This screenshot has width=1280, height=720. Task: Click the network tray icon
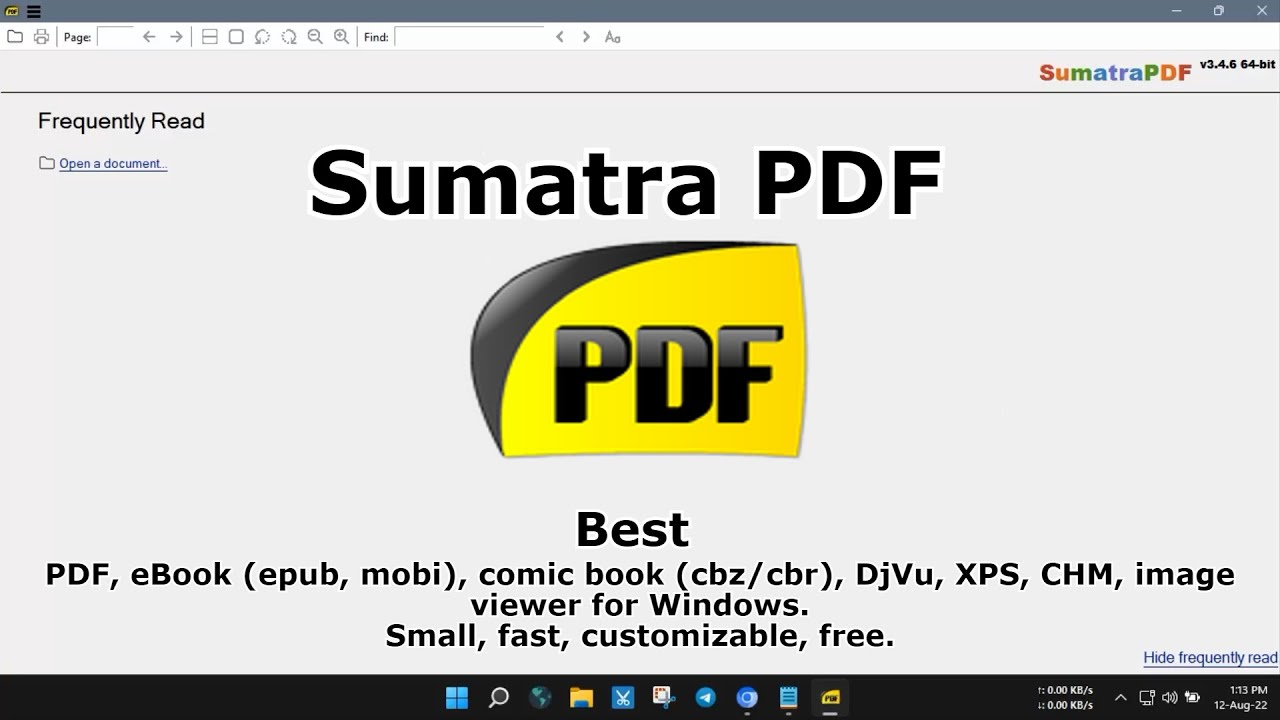(x=1147, y=697)
